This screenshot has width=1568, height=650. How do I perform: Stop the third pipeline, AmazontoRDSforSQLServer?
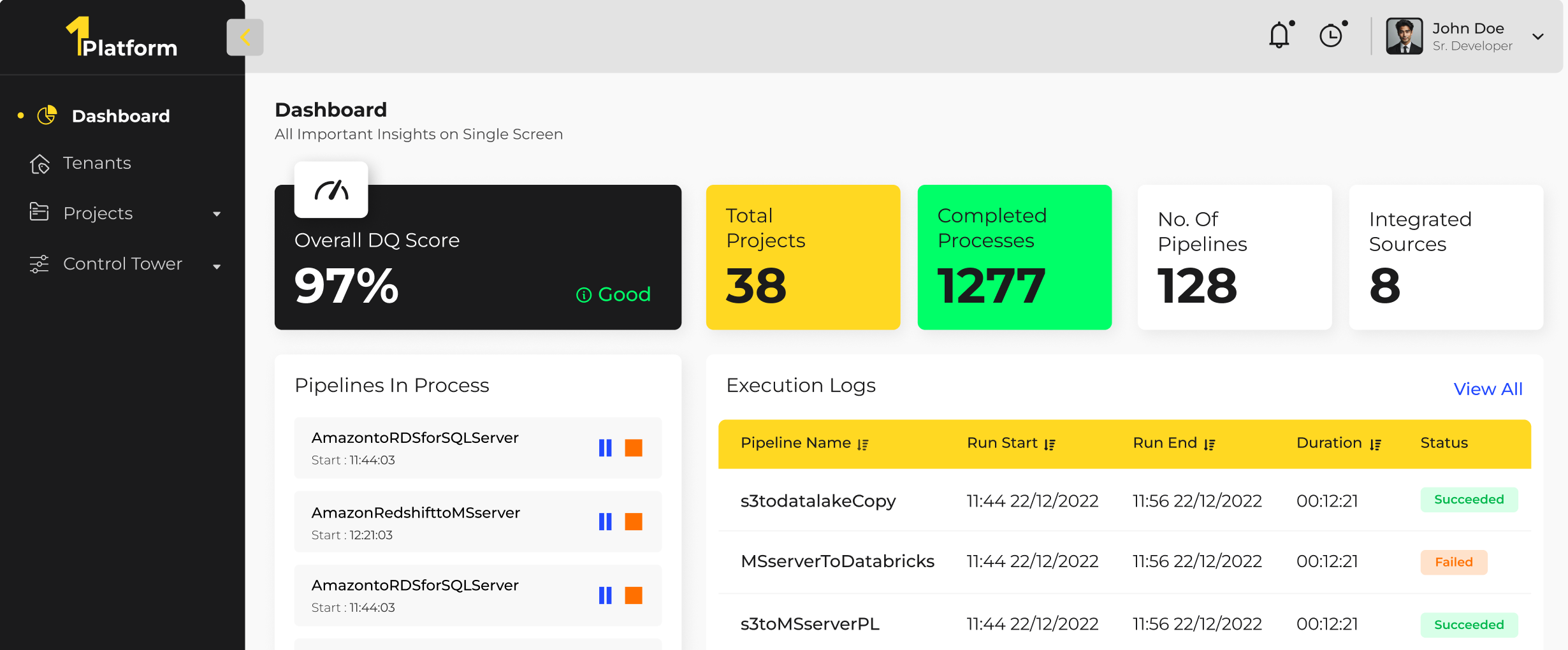[634, 595]
